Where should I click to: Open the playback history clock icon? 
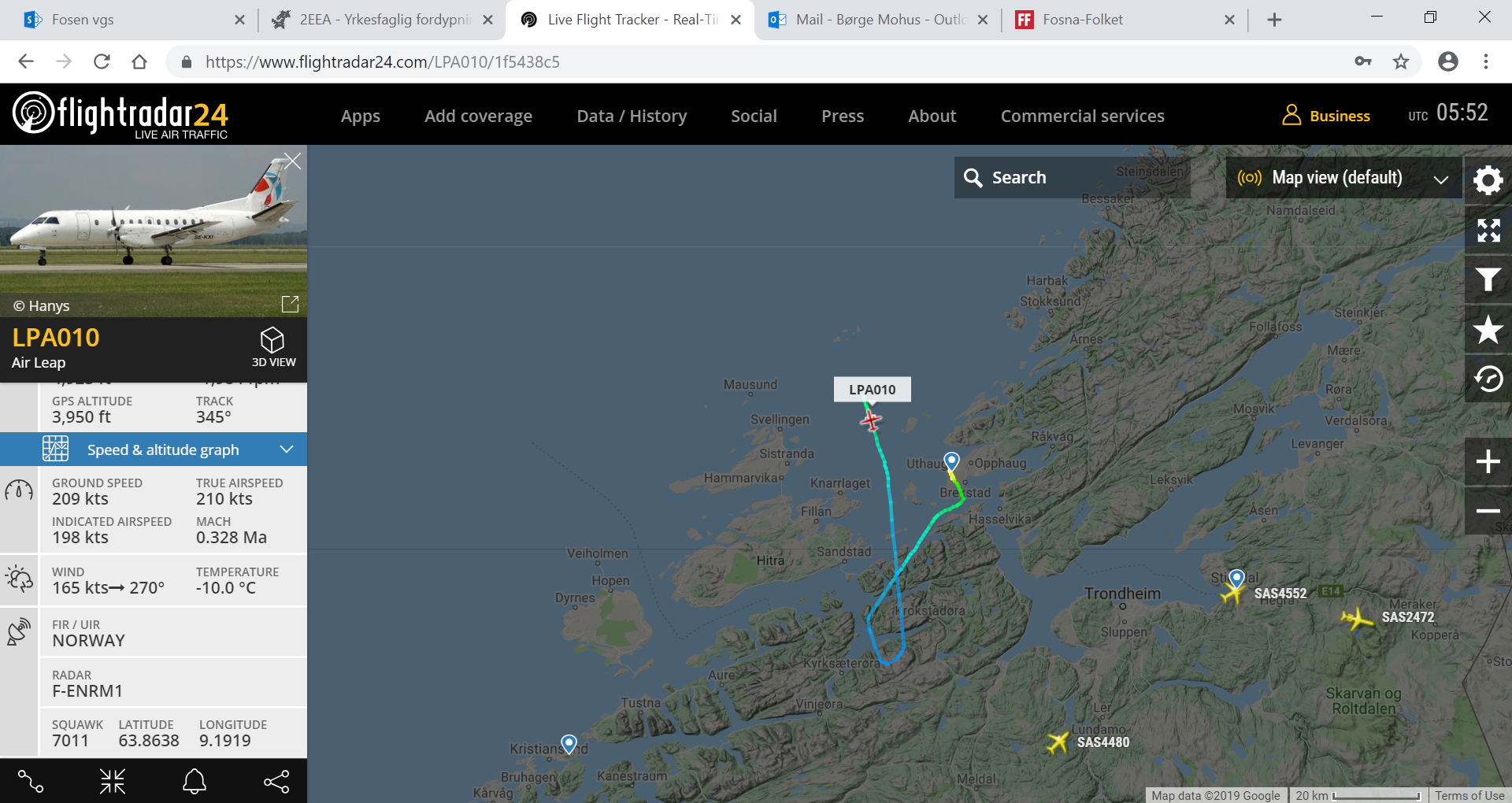(x=1488, y=379)
